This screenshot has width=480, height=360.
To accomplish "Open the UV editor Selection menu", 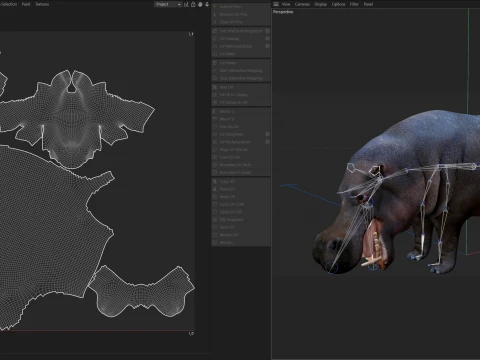I will coord(9,4).
